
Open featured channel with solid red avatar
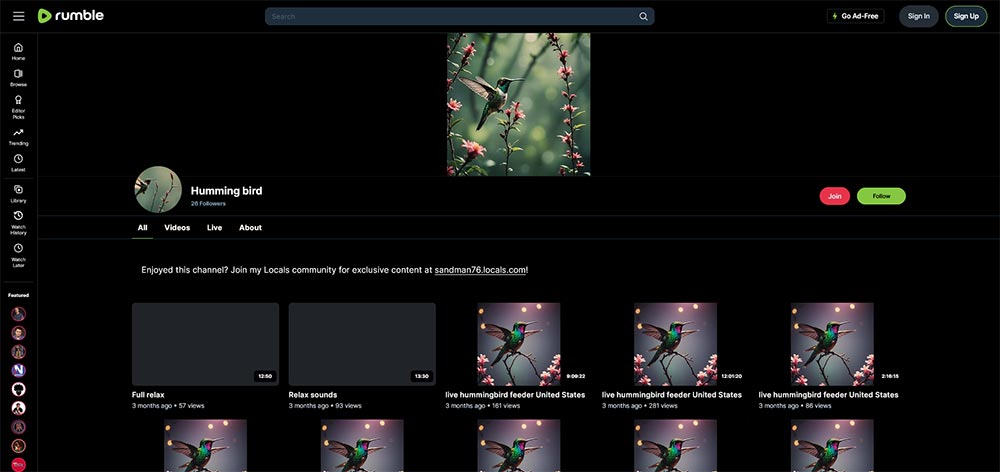[x=18, y=464]
